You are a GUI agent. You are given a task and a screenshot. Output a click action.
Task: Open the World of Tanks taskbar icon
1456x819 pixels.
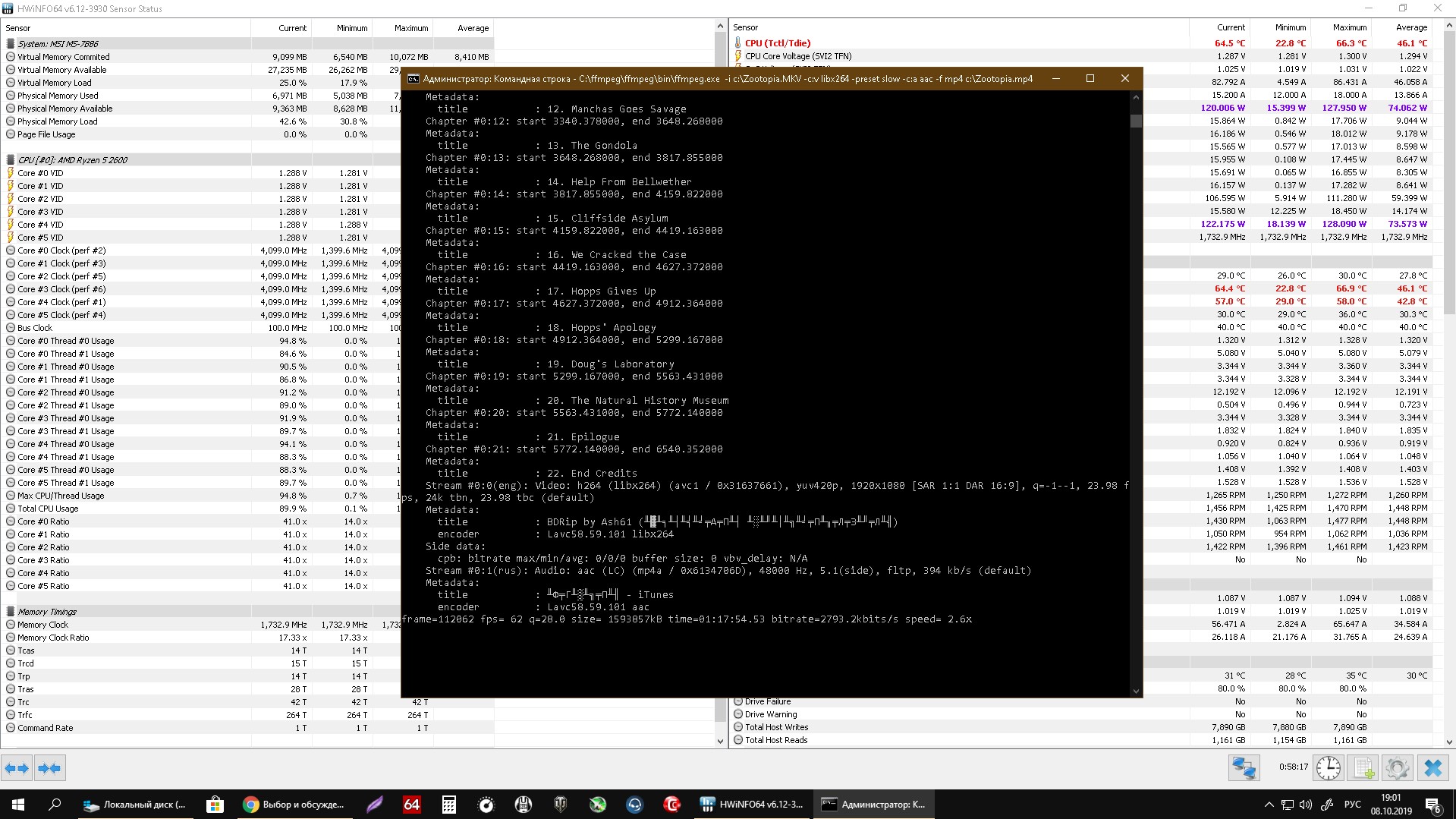coord(561,805)
